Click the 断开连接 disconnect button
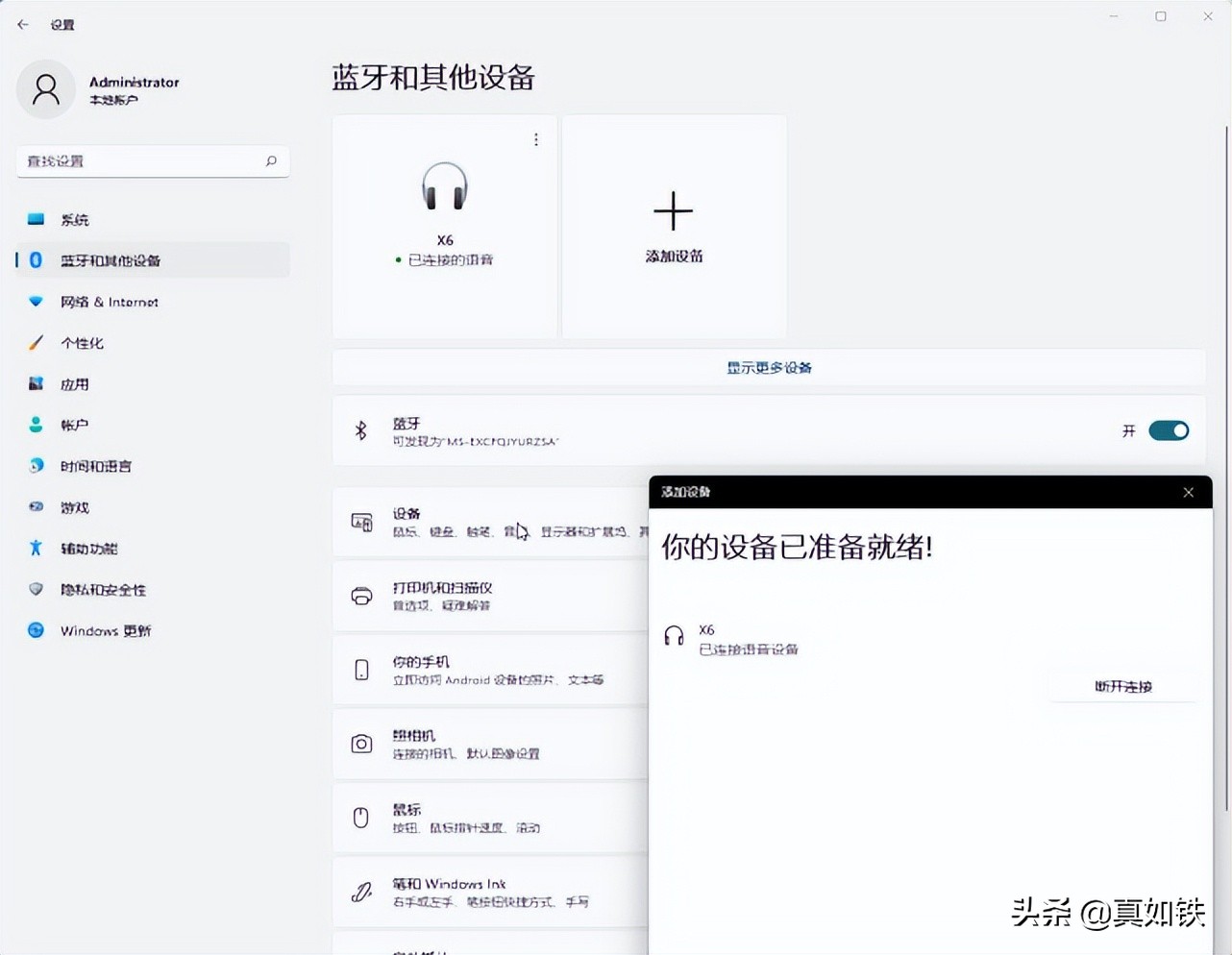This screenshot has width=1232, height=955. point(1122,687)
